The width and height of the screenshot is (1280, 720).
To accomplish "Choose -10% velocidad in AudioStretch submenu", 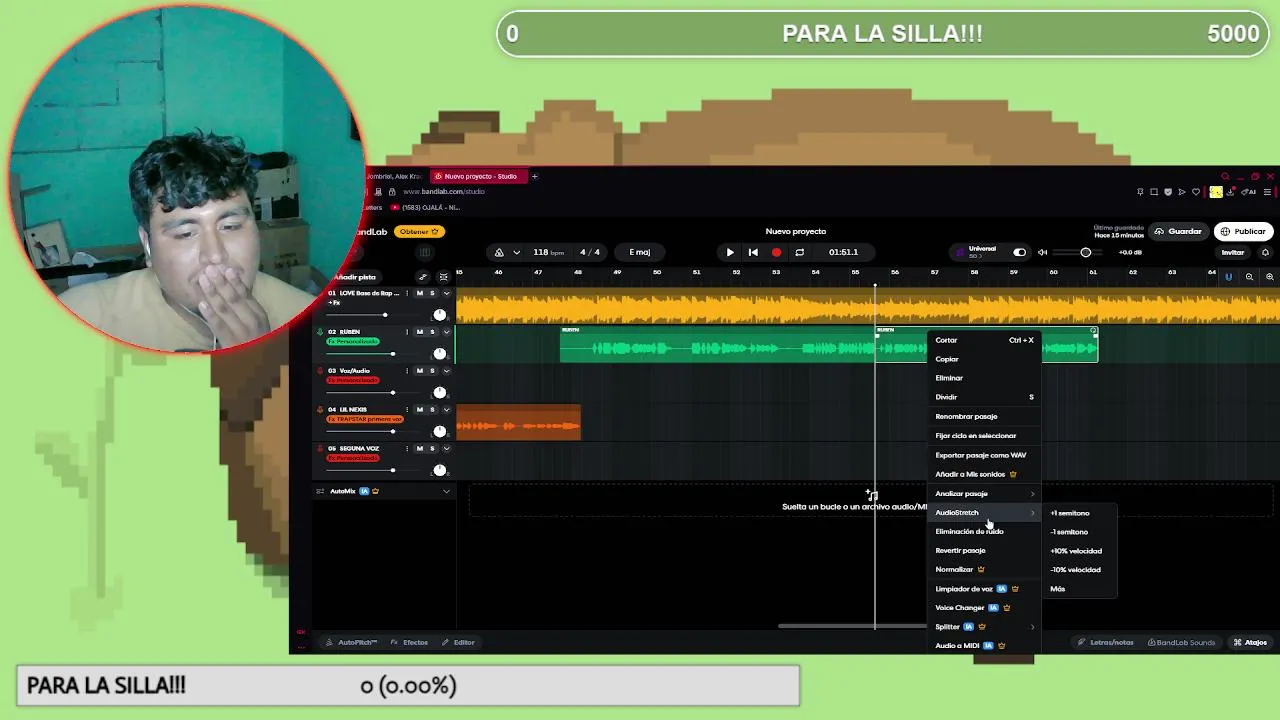I will click(x=1080, y=570).
